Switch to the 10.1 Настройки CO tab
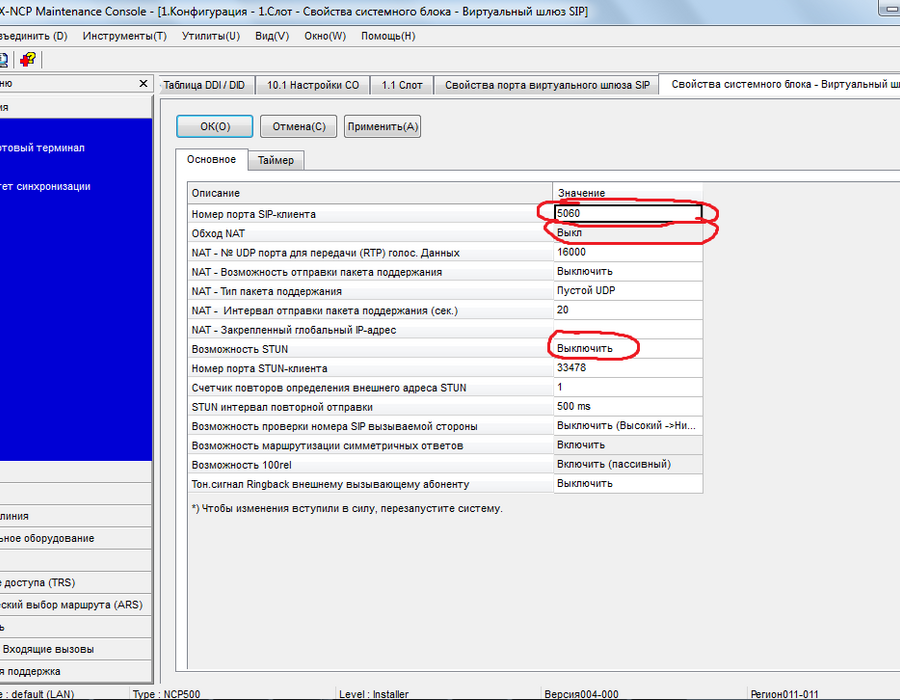This screenshot has width=900, height=700. point(313,85)
